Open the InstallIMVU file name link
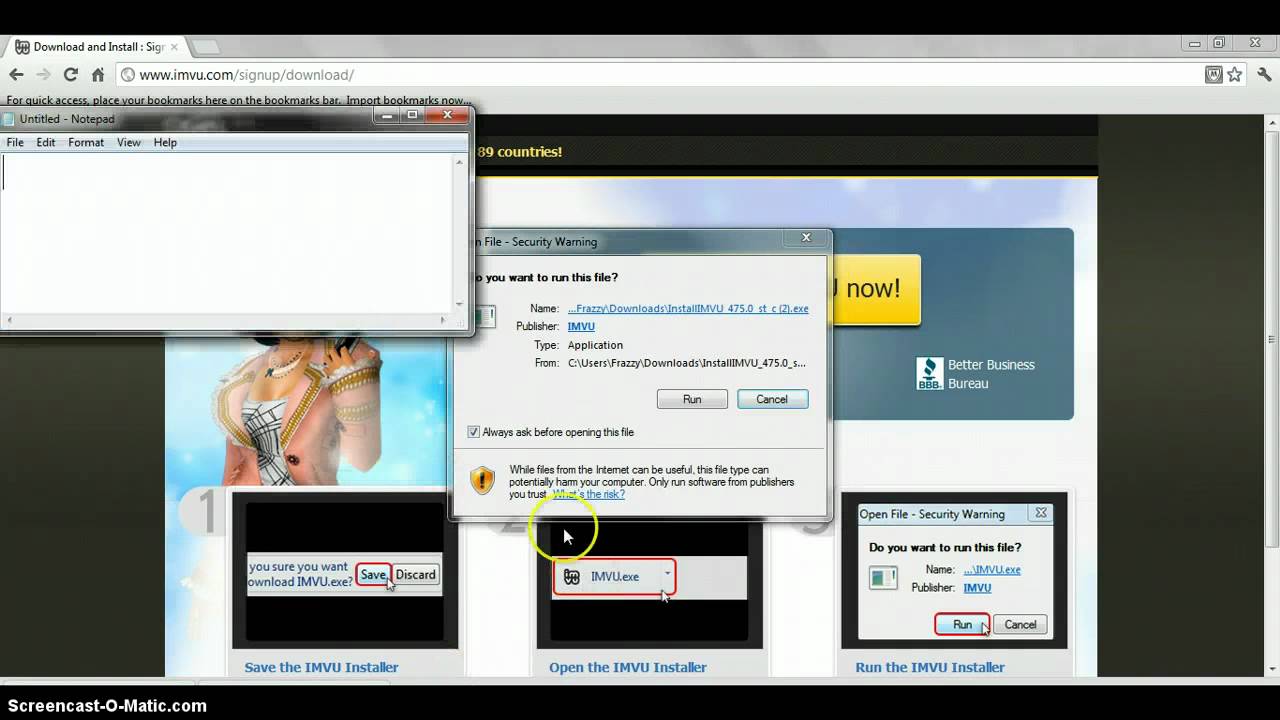The height and width of the screenshot is (720, 1280). (x=688, y=309)
